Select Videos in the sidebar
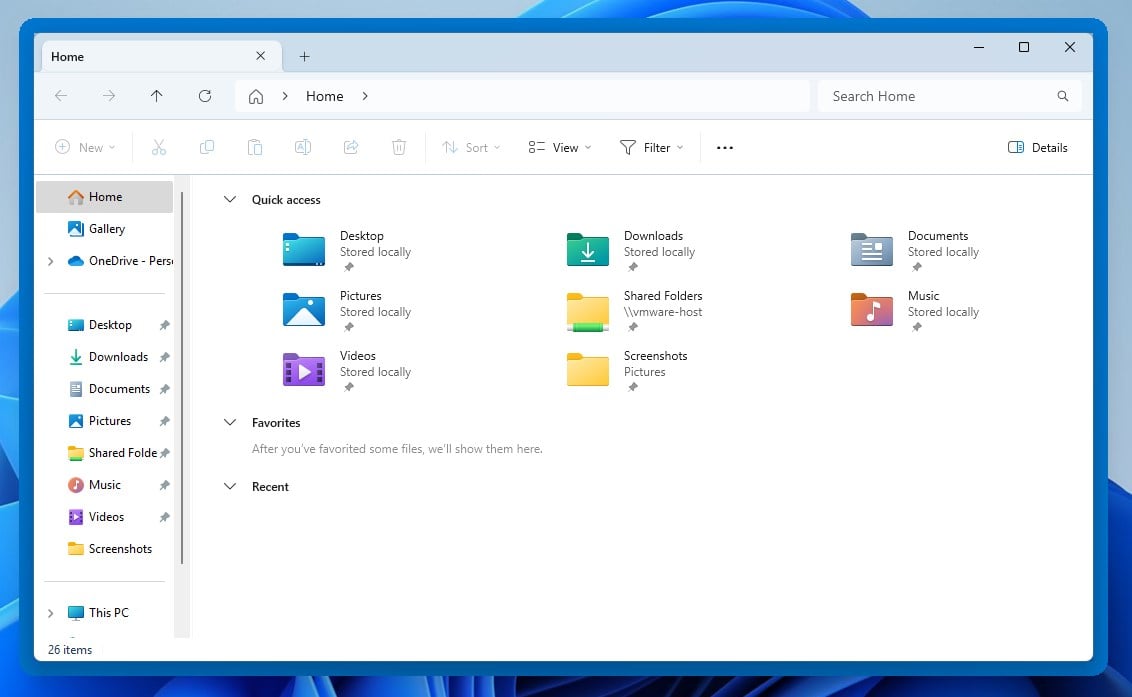This screenshot has height=697, width=1132. tap(105, 516)
